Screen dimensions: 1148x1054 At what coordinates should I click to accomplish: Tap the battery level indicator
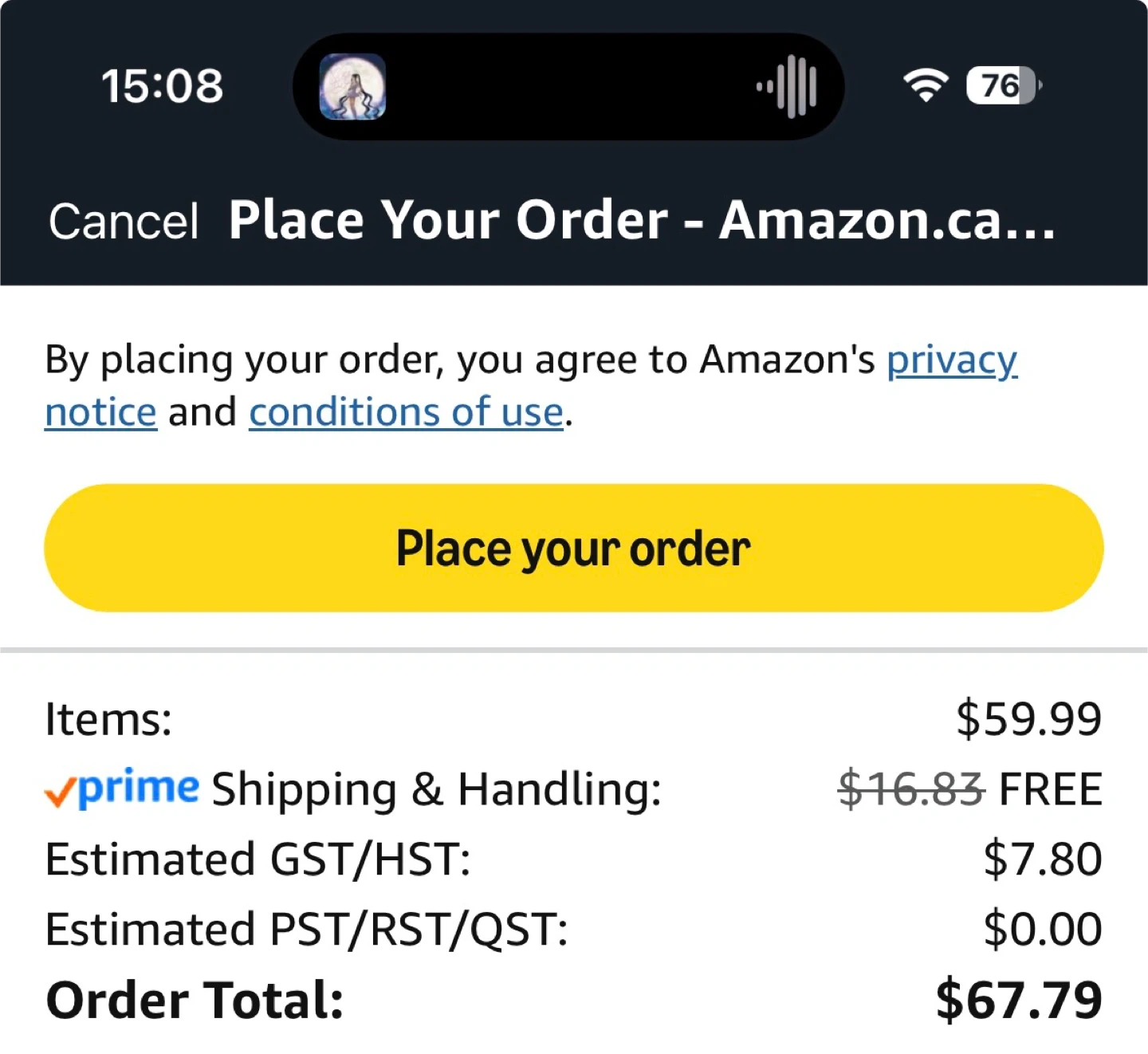point(1002,85)
